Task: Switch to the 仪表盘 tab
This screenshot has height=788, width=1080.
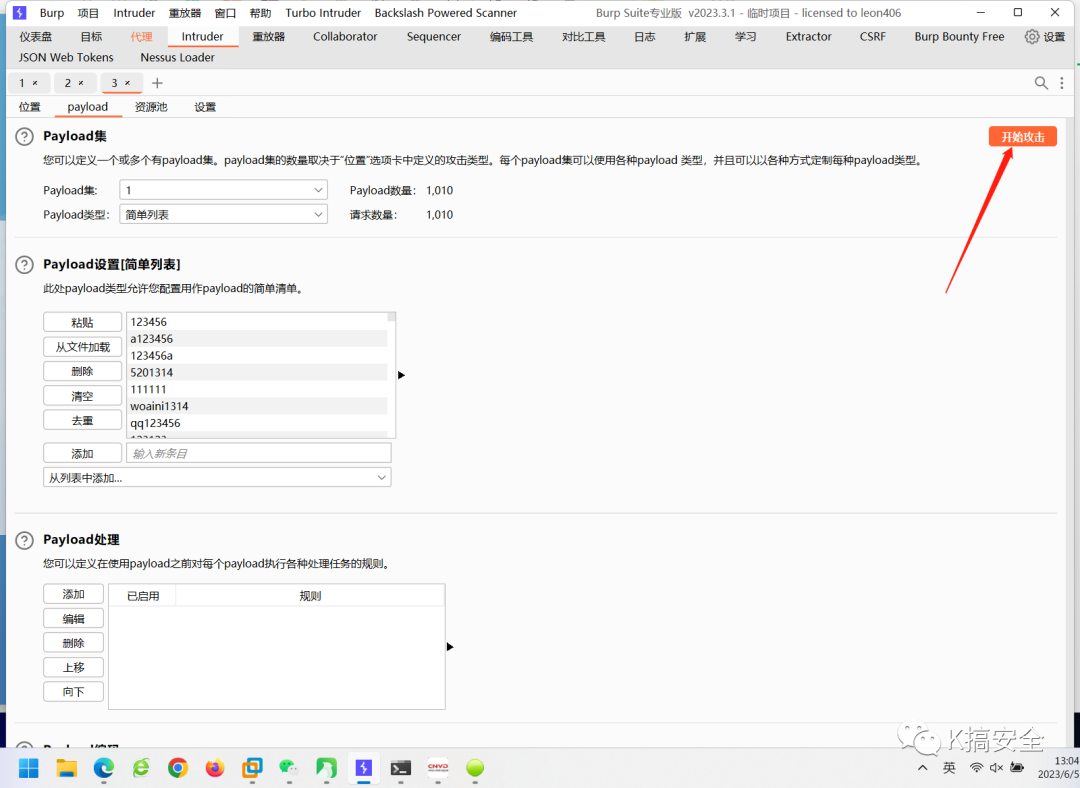Action: [36, 37]
